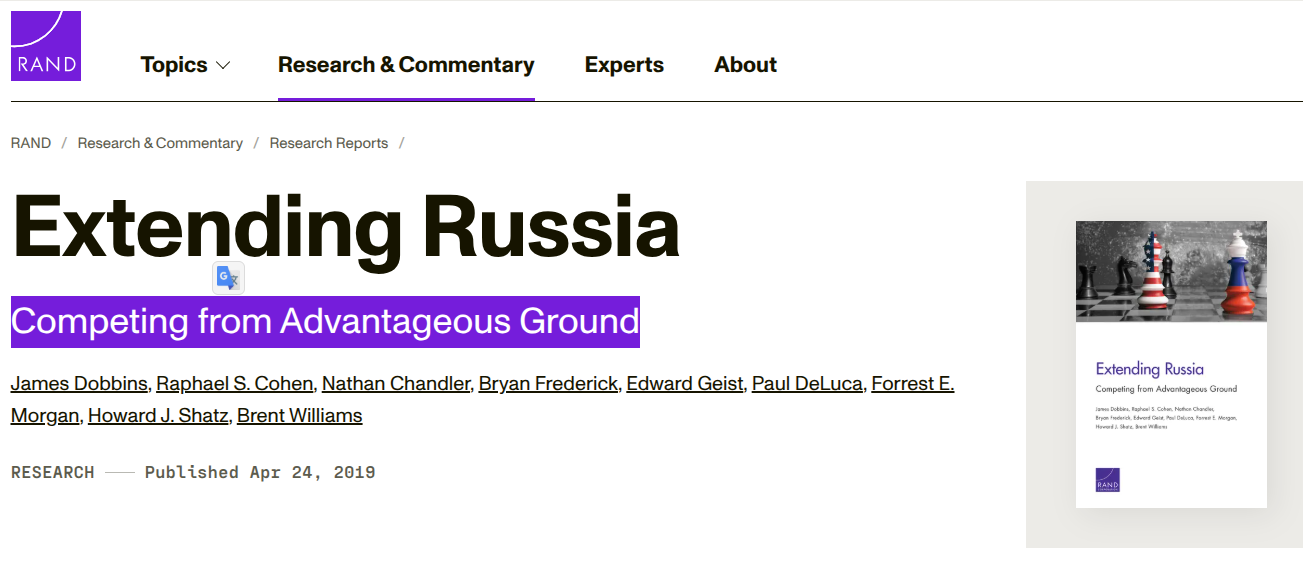
Task: Click the Extending Russia main heading
Action: click(x=345, y=228)
